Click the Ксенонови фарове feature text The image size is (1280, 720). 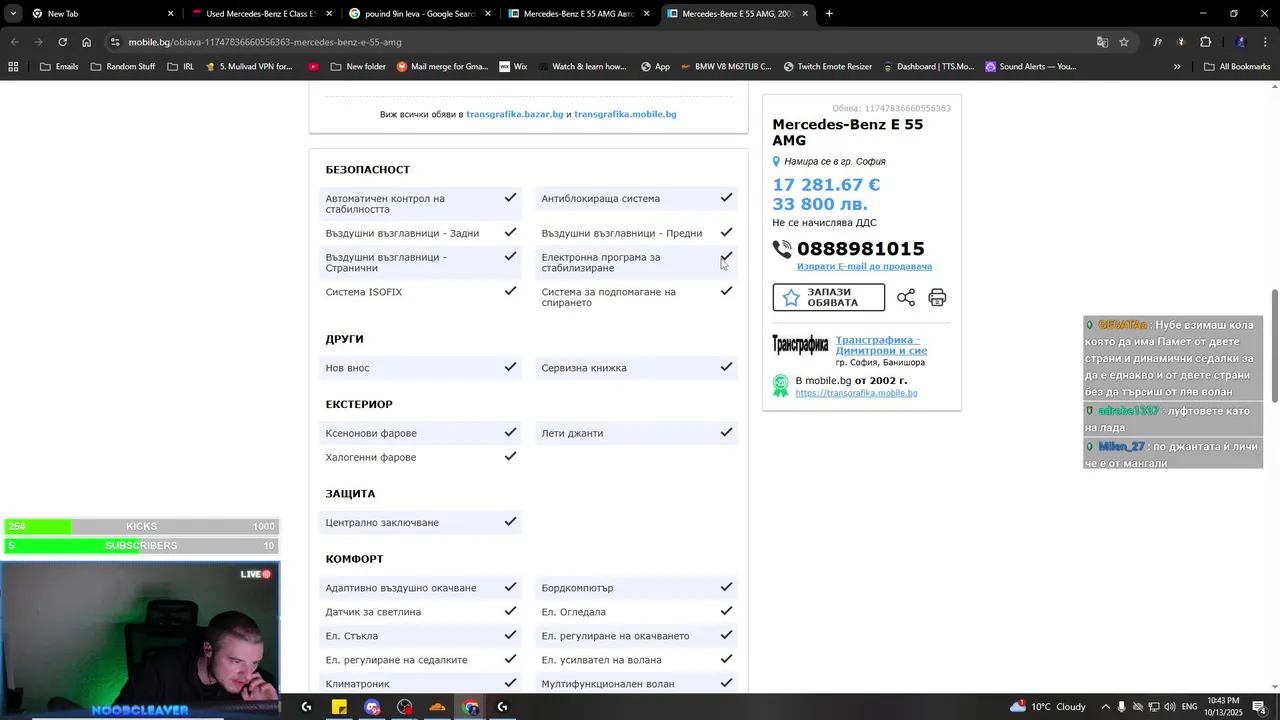point(371,433)
